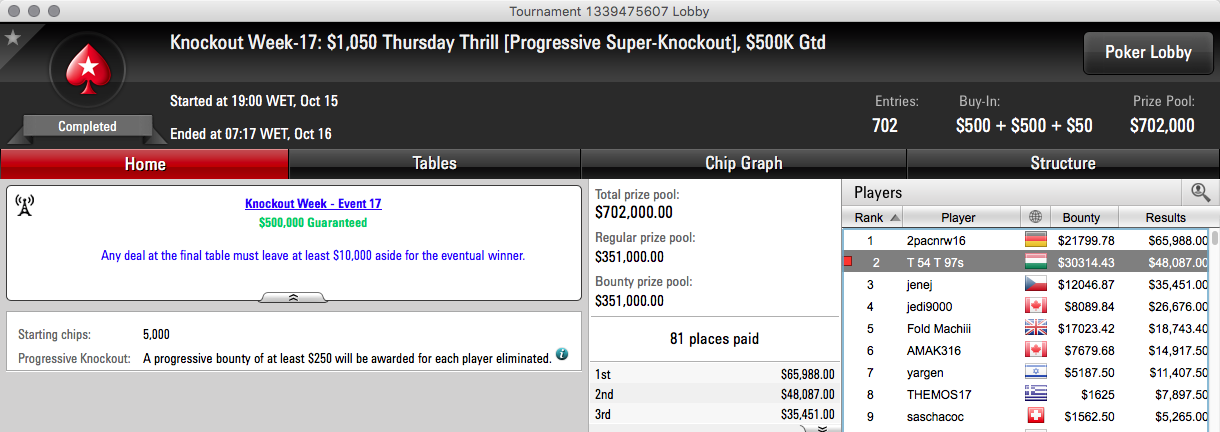
Task: Click the players list scrollbar
Action: (1214, 330)
